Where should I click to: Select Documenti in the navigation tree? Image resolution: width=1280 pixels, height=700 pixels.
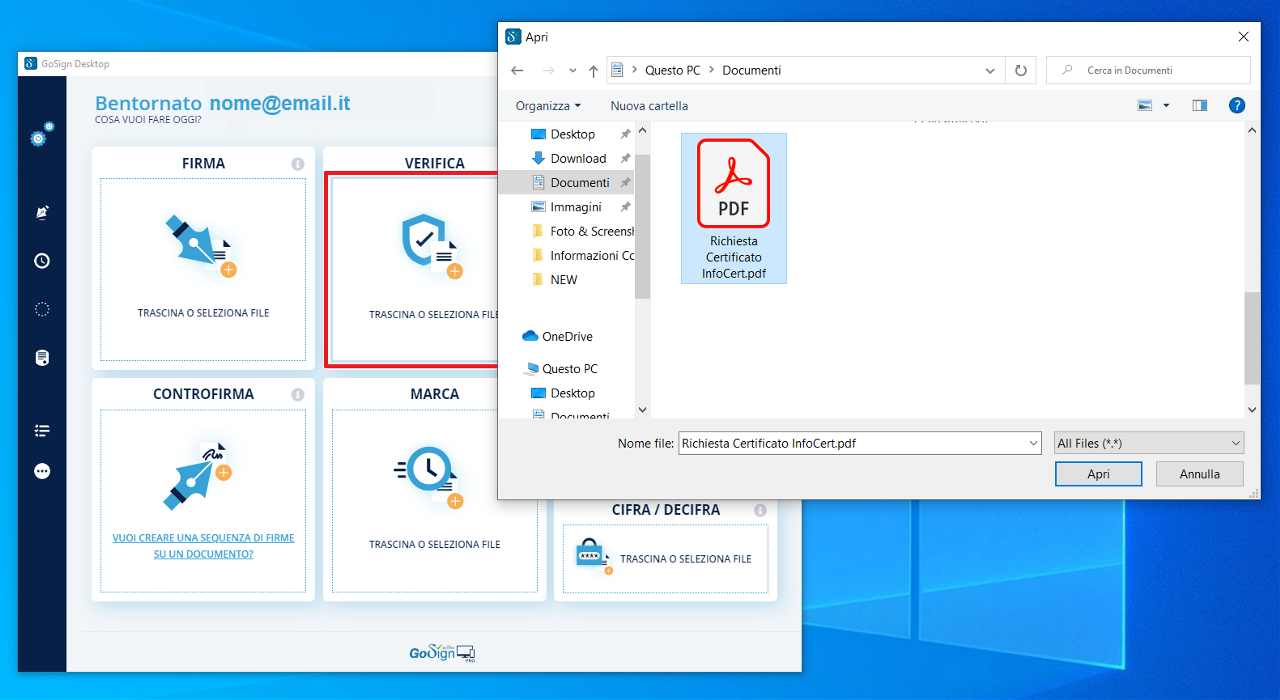tap(579, 183)
